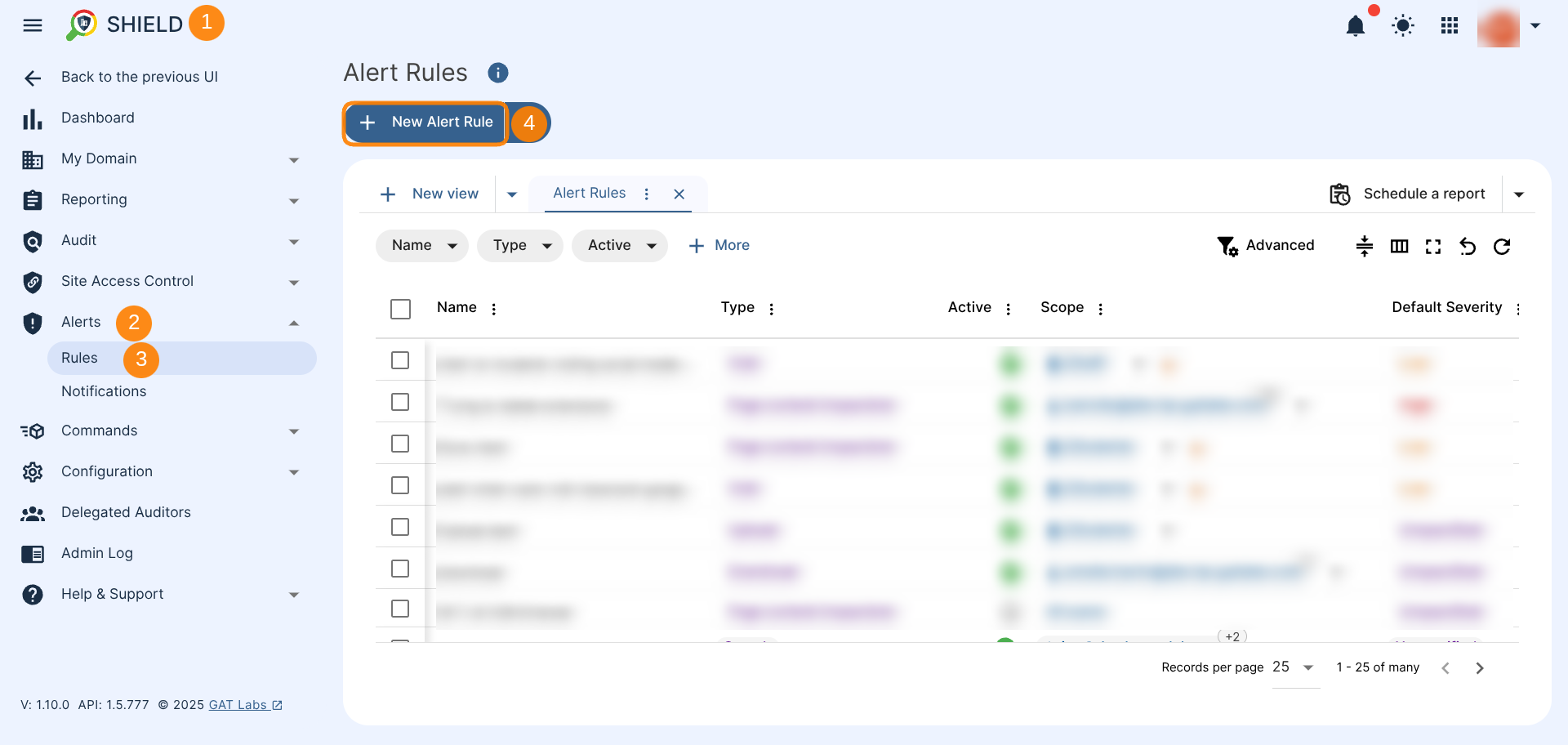Click the user profile avatar

(1499, 26)
